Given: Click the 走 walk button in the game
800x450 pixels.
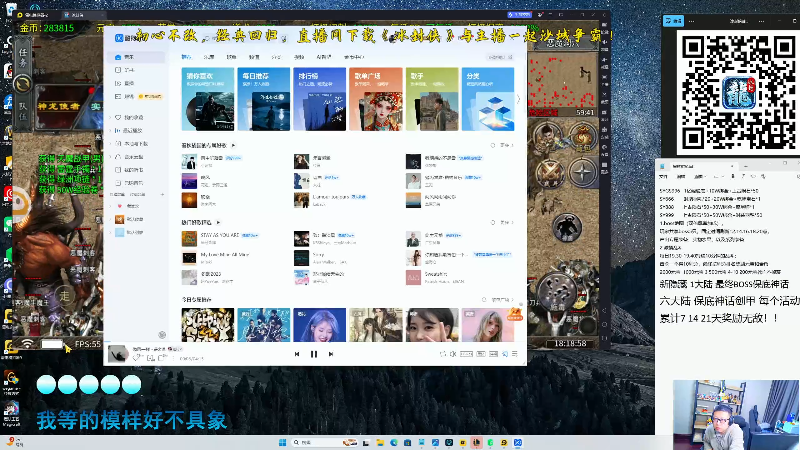Looking at the screenshot, I should point(65,295).
